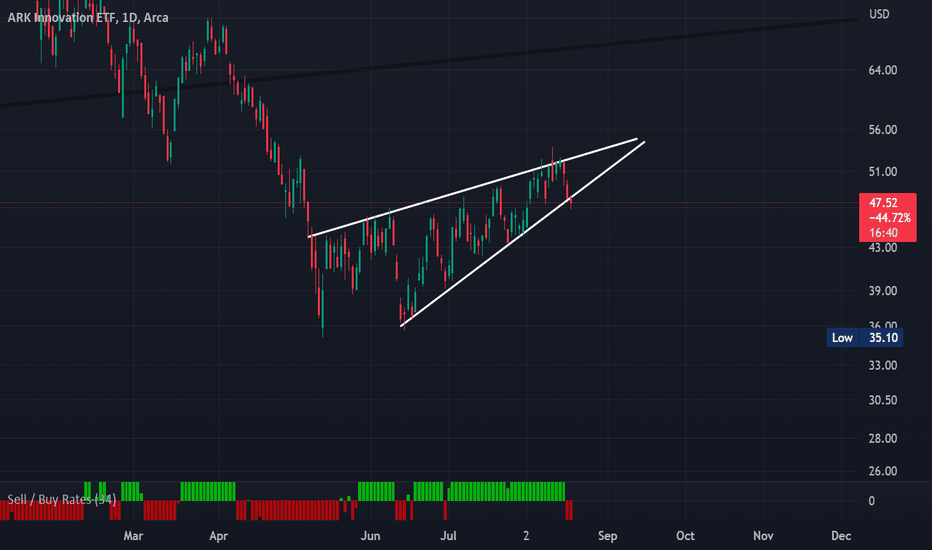
Task: Click the USD currency label
Action: coord(879,14)
